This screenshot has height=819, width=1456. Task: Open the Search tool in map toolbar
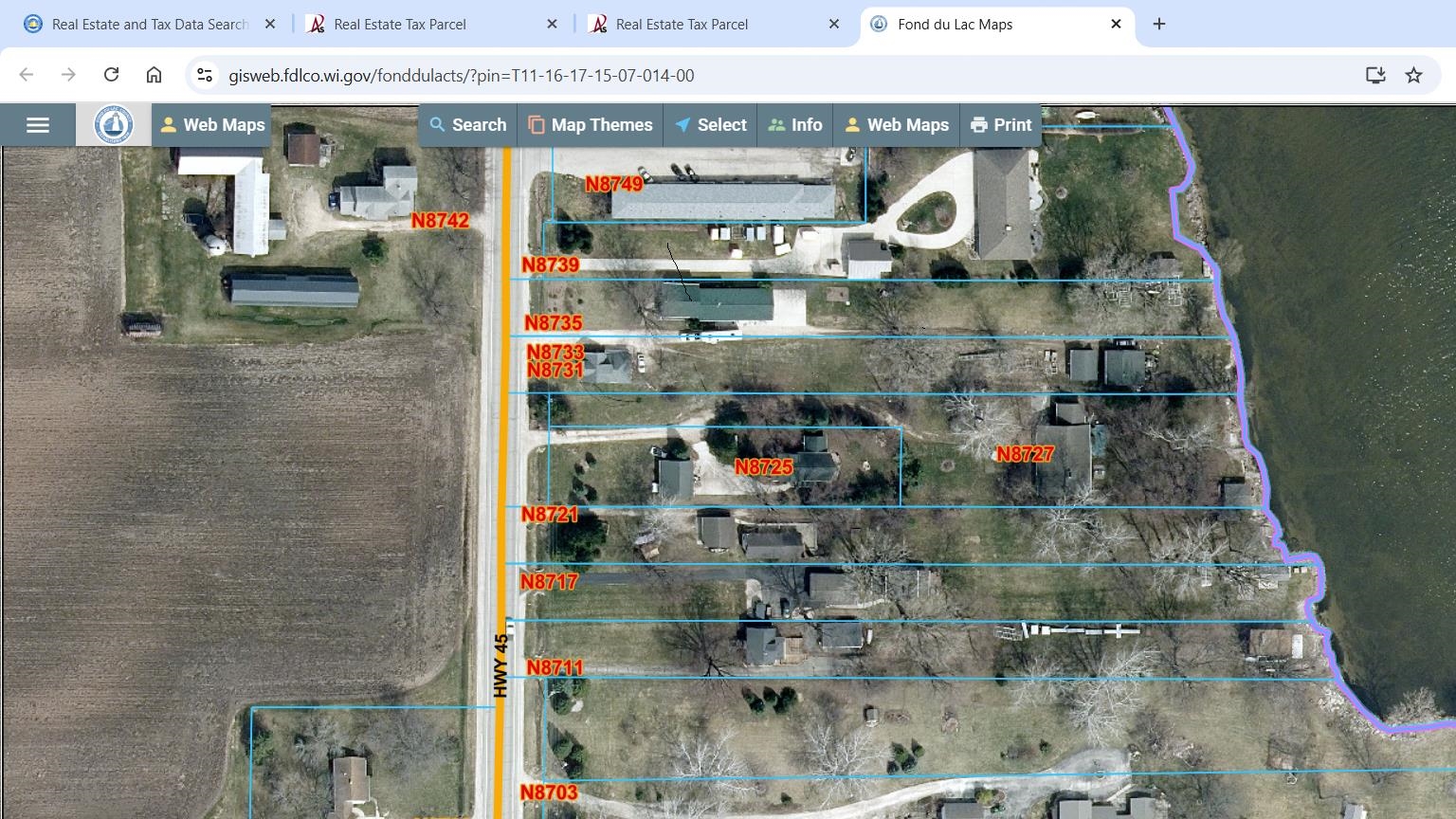pos(468,125)
